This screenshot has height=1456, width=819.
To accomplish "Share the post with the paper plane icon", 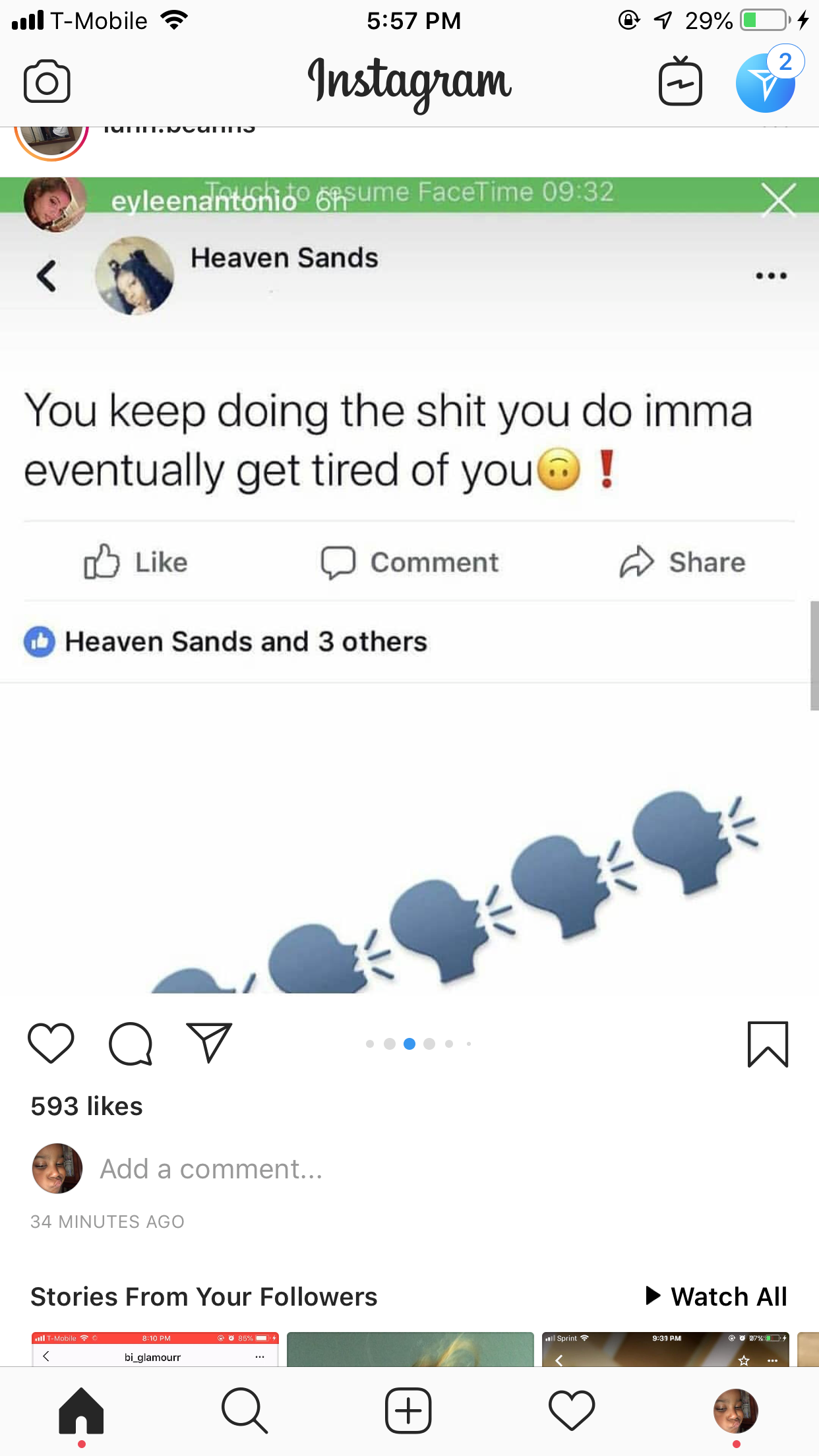I will tap(209, 1043).
